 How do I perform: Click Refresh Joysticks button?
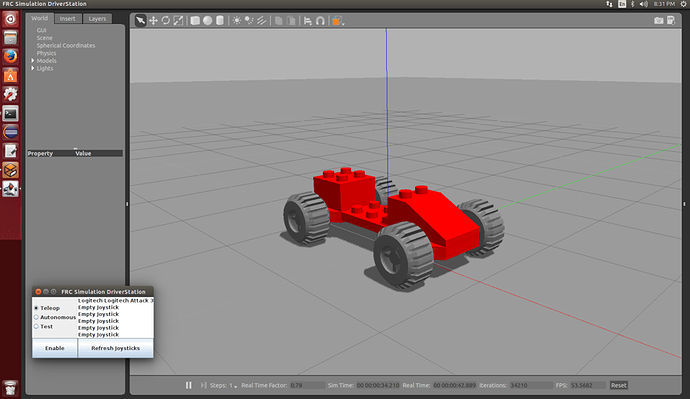tap(115, 348)
